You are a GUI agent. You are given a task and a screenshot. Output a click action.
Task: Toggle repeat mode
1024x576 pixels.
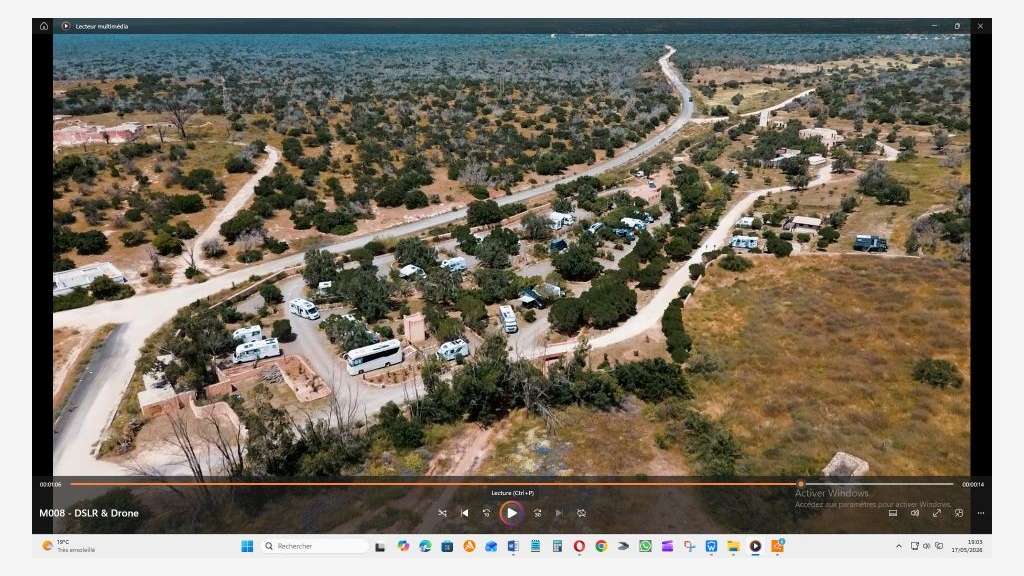click(x=581, y=513)
